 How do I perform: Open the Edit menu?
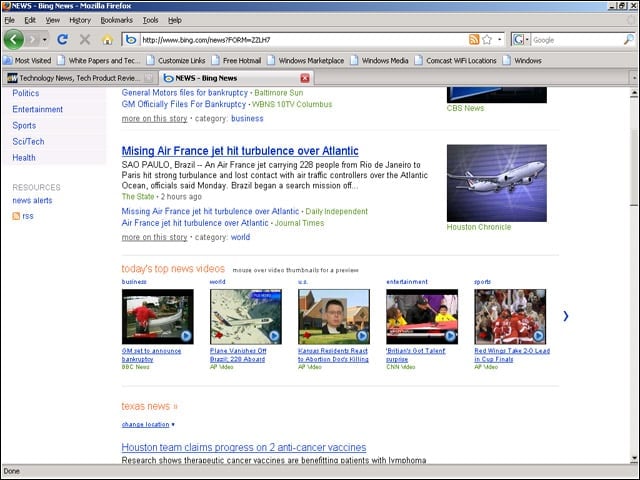(30, 20)
